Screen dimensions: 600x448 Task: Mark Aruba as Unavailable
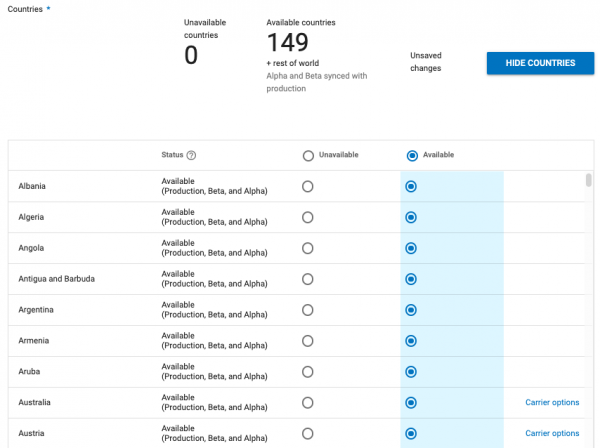[x=308, y=372]
